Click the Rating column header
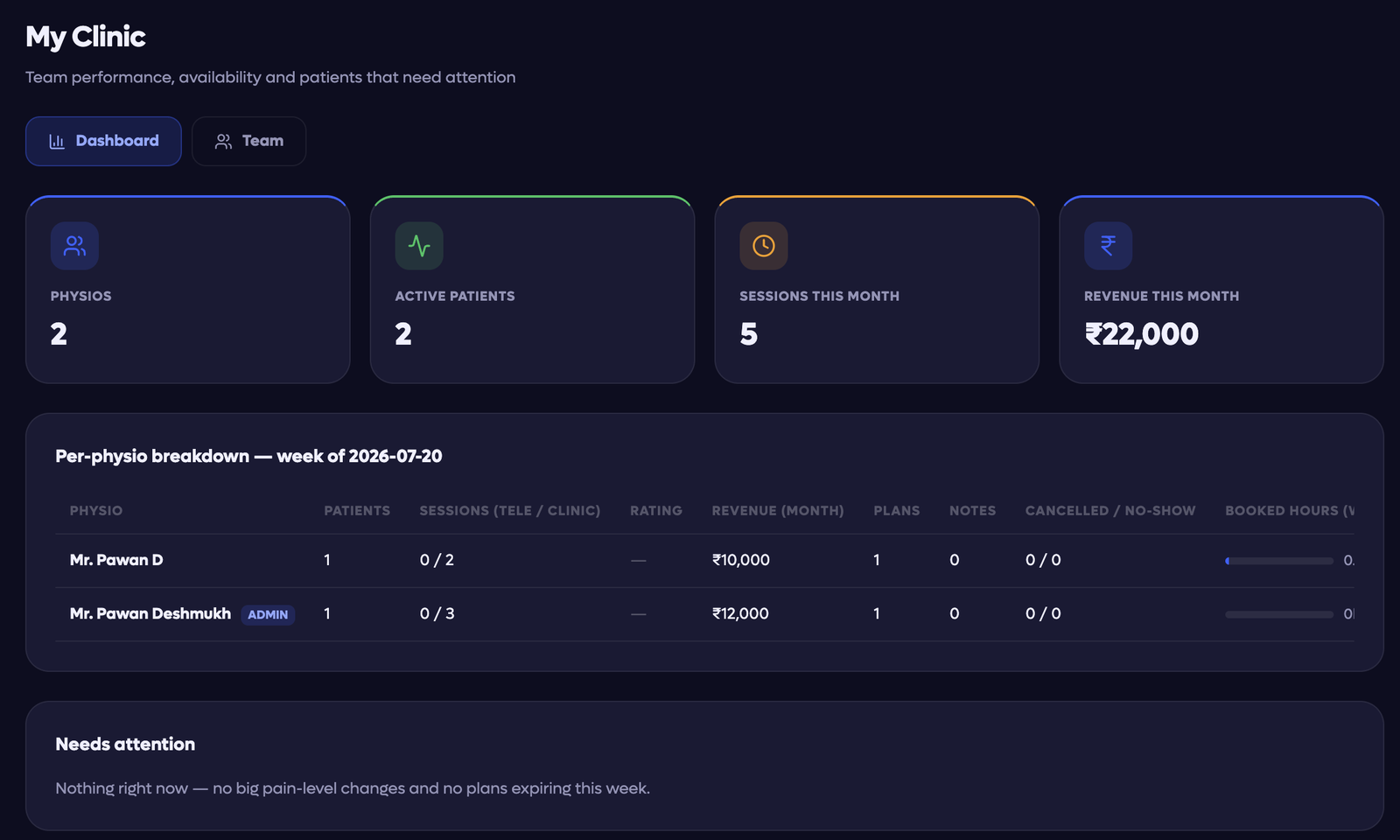This screenshot has height=840, width=1400. tap(656, 510)
